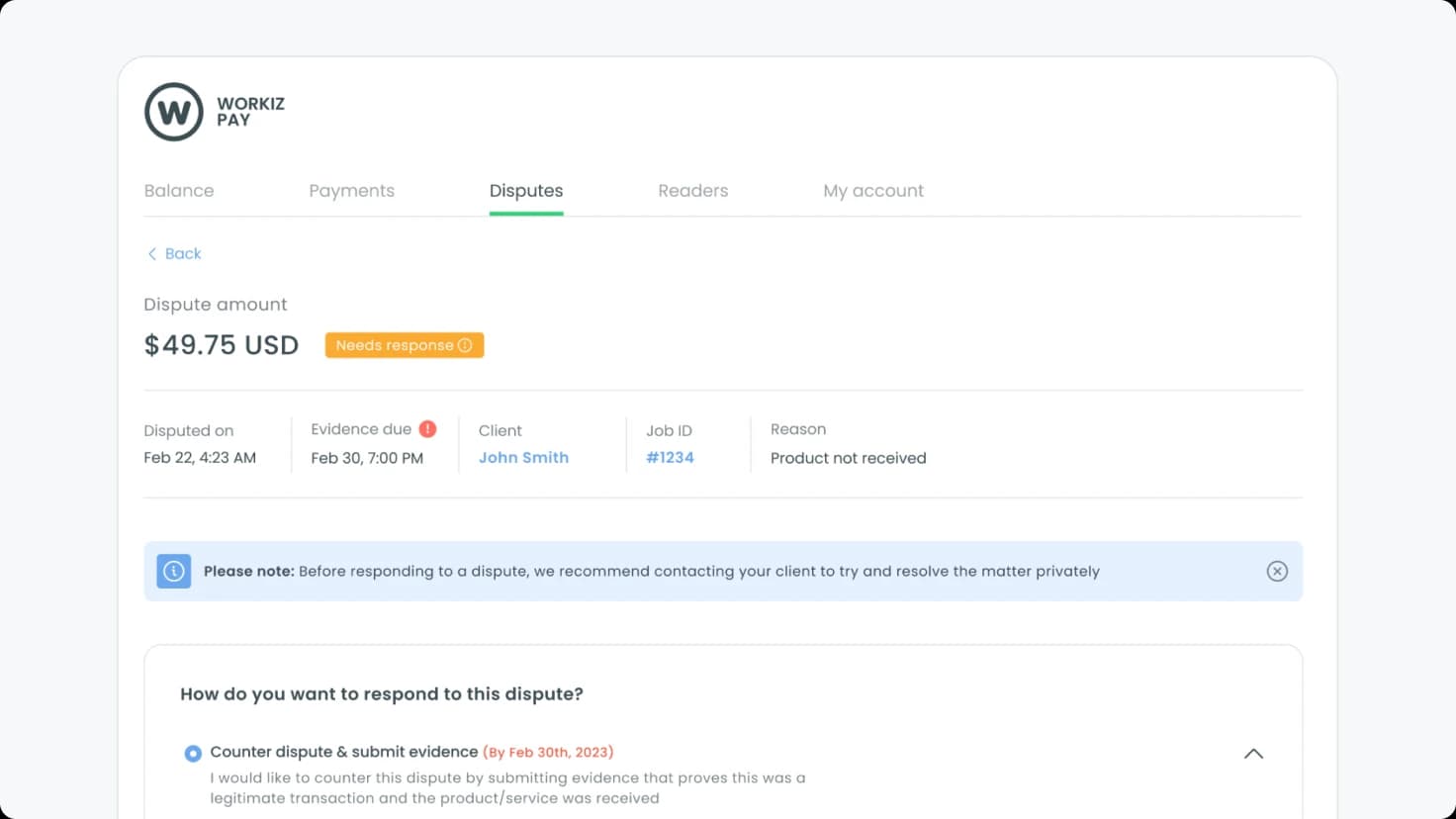Click the Please note recommendation text
The image size is (1456, 819).
pyautogui.click(x=652, y=571)
